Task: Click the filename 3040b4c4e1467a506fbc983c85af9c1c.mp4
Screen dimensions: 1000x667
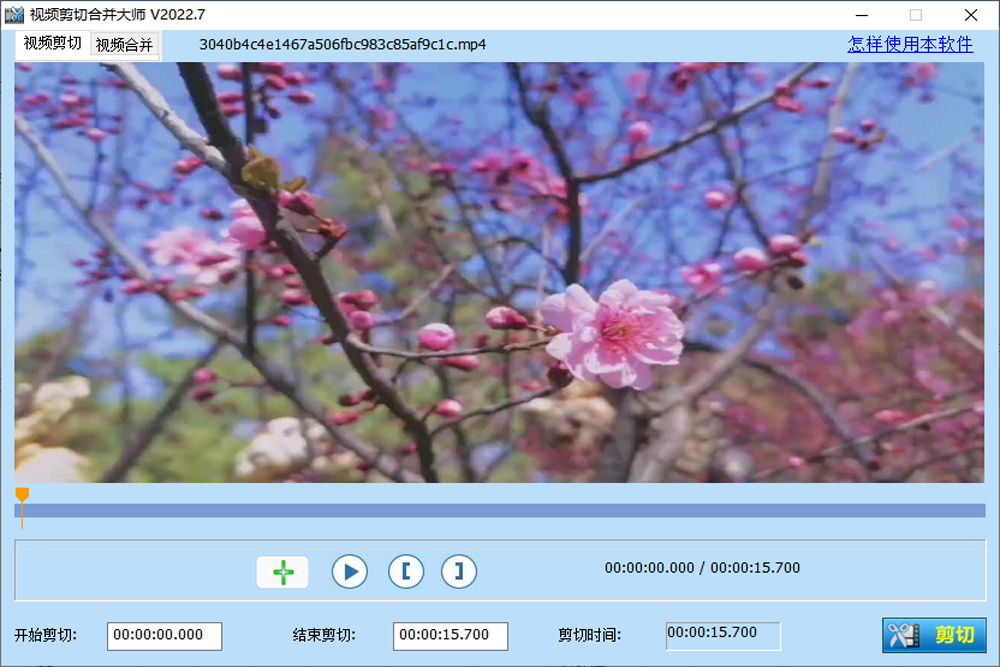Action: (x=342, y=45)
